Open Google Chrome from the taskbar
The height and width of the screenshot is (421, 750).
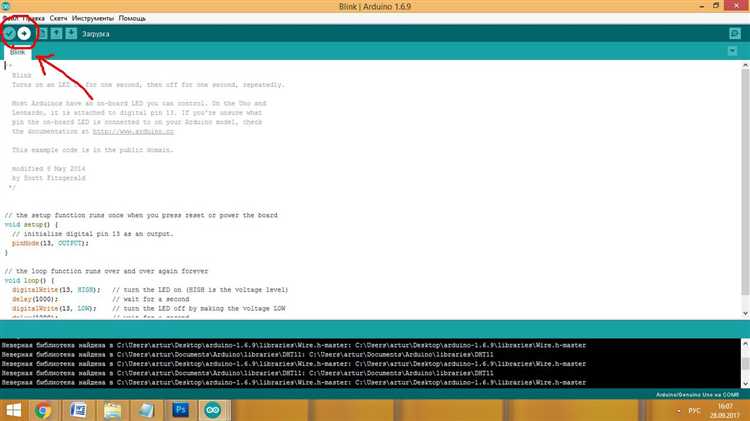[43, 410]
